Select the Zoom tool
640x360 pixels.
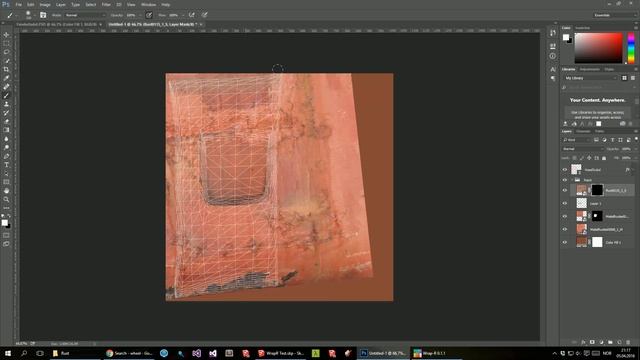tap(6, 199)
